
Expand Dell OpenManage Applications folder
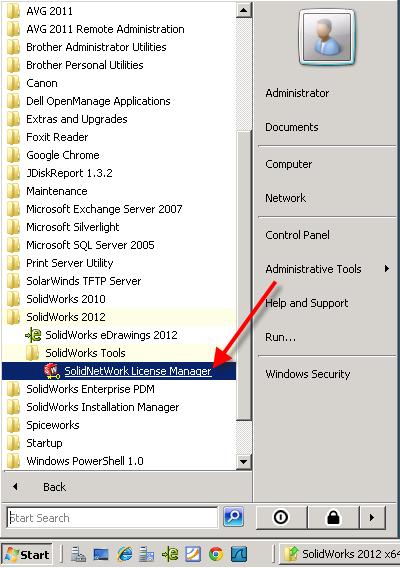[x=119, y=101]
